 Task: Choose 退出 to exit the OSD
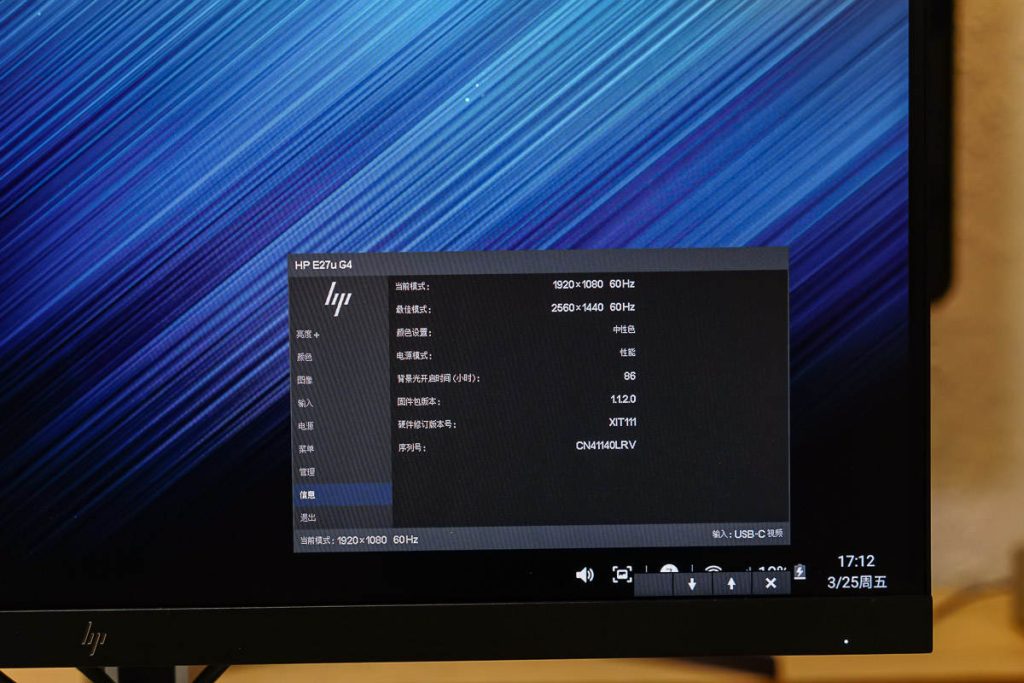(308, 517)
